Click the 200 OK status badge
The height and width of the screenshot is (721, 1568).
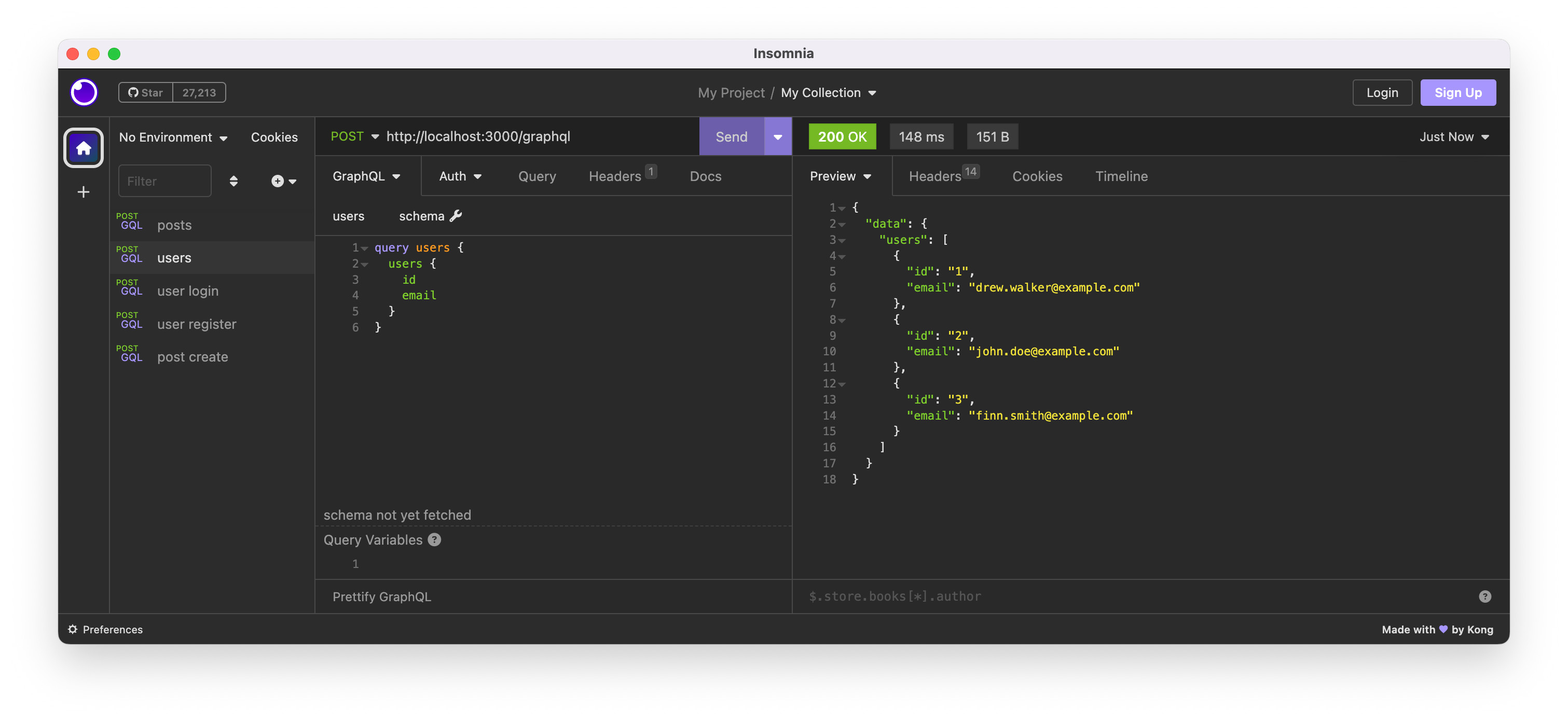coord(842,136)
